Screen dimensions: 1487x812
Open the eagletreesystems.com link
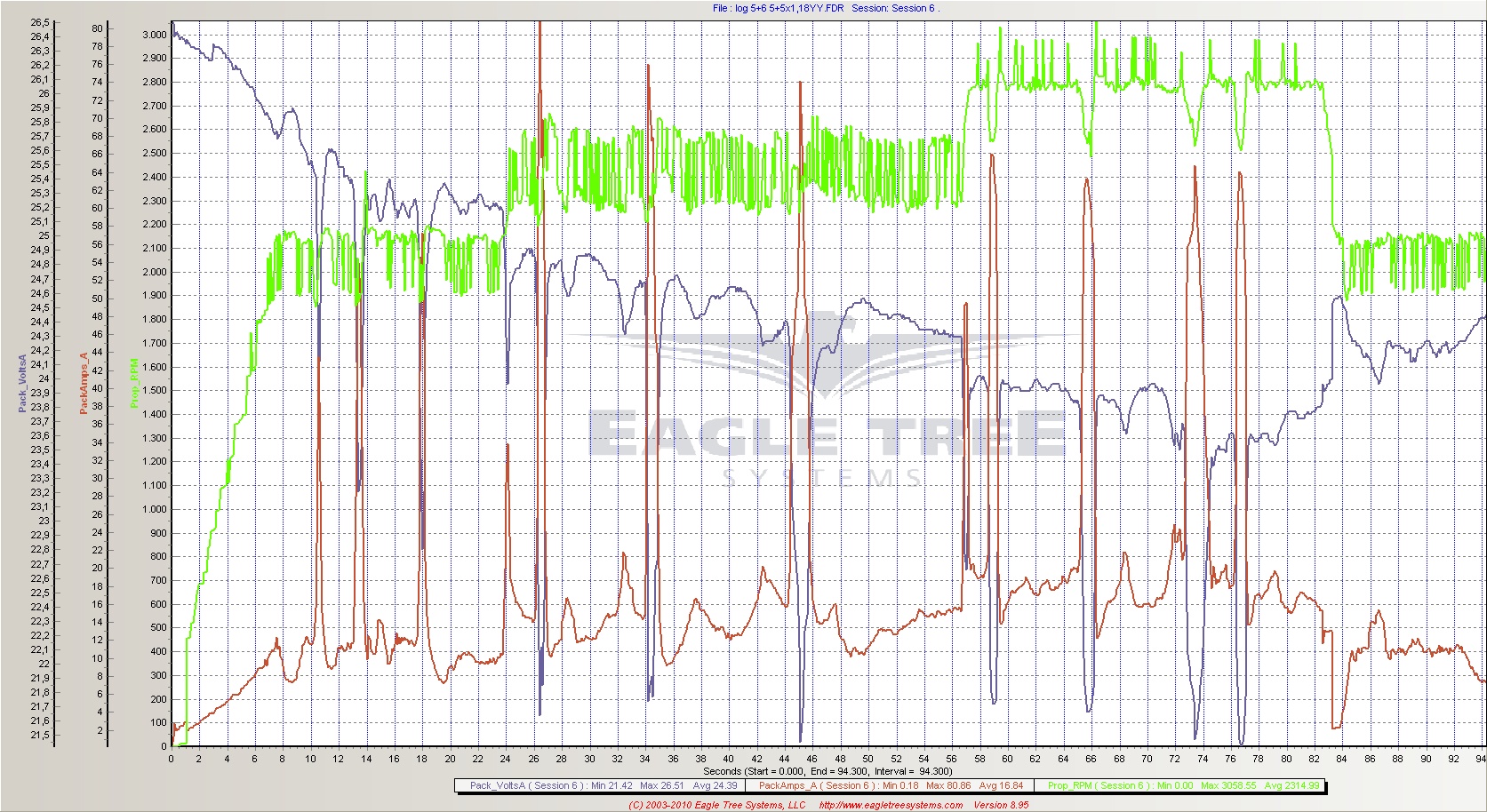tap(890, 805)
